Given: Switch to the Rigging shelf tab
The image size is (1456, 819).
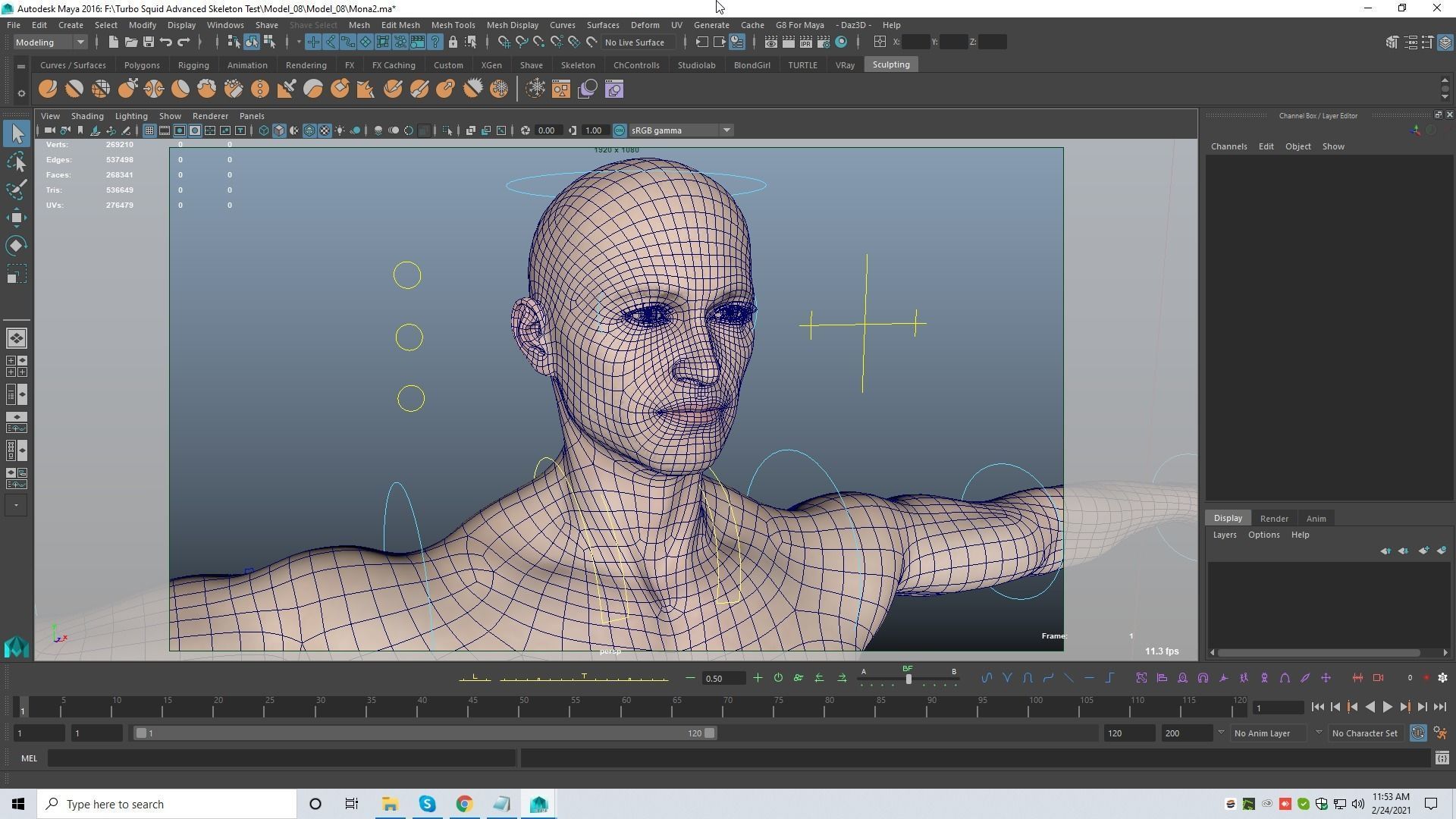Looking at the screenshot, I should click(193, 65).
